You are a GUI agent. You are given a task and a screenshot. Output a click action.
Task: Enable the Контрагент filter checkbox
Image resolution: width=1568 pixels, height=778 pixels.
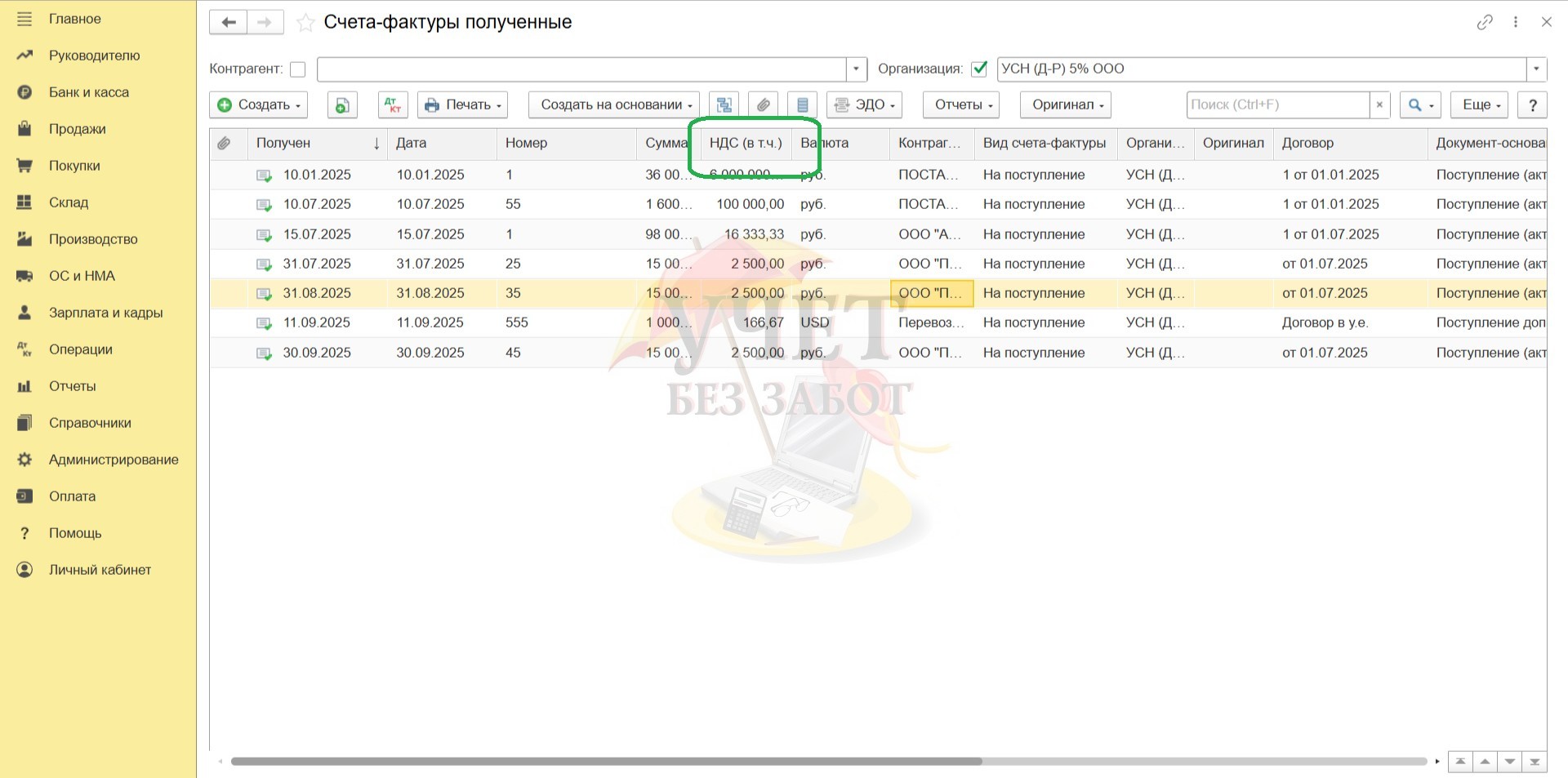[x=298, y=69]
